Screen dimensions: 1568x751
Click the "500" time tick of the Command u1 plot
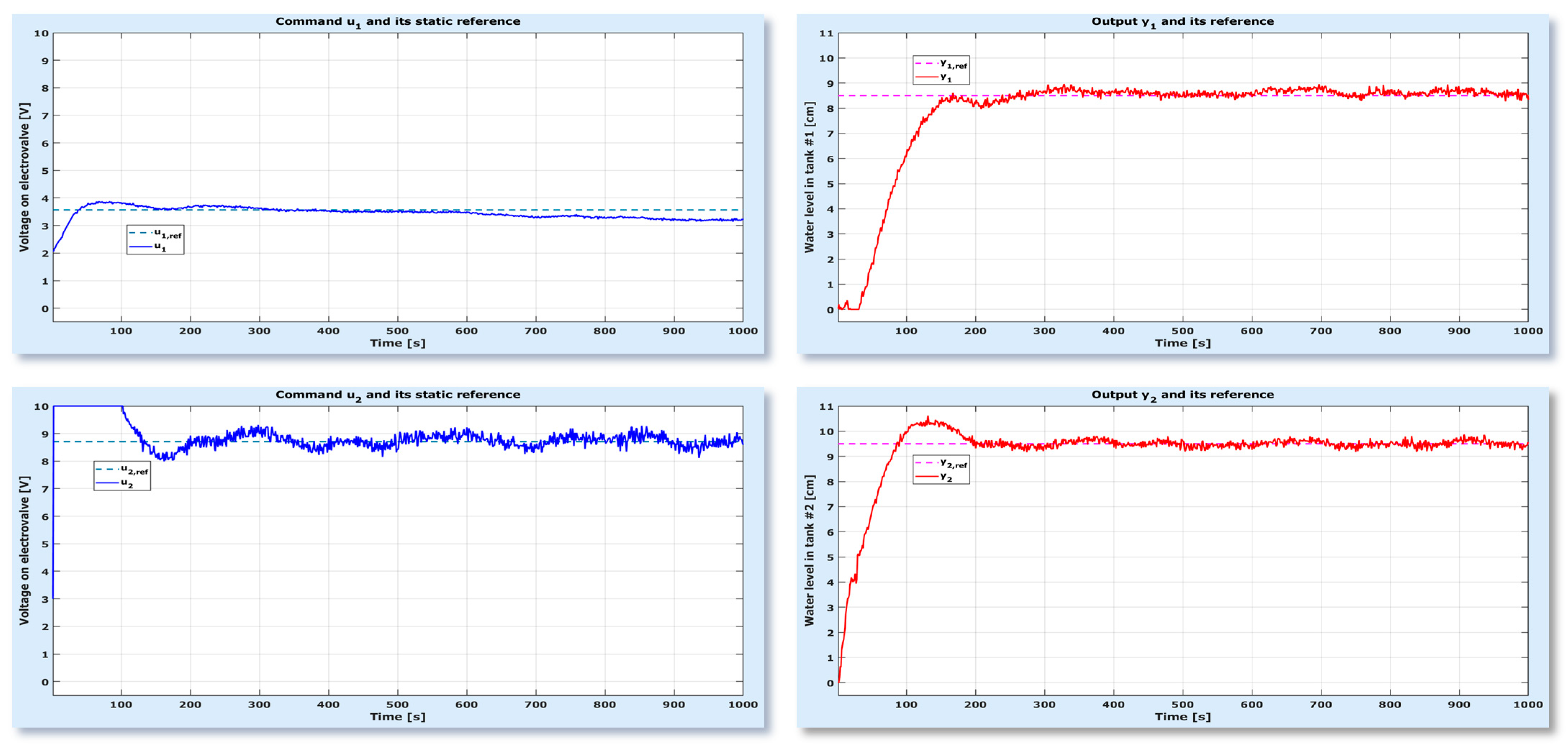point(398,331)
